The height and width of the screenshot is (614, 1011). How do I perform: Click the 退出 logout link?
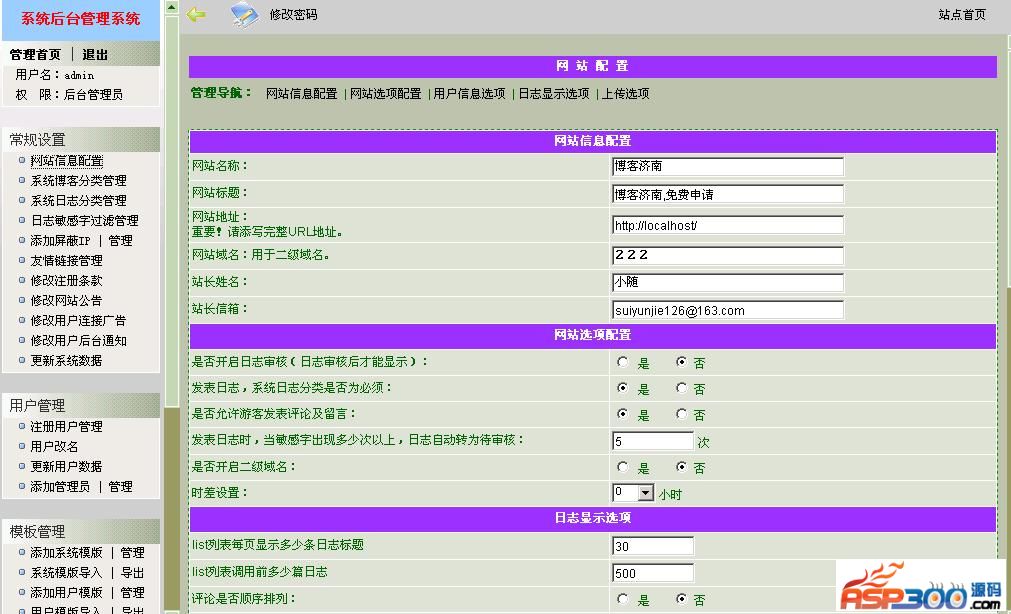pos(95,55)
